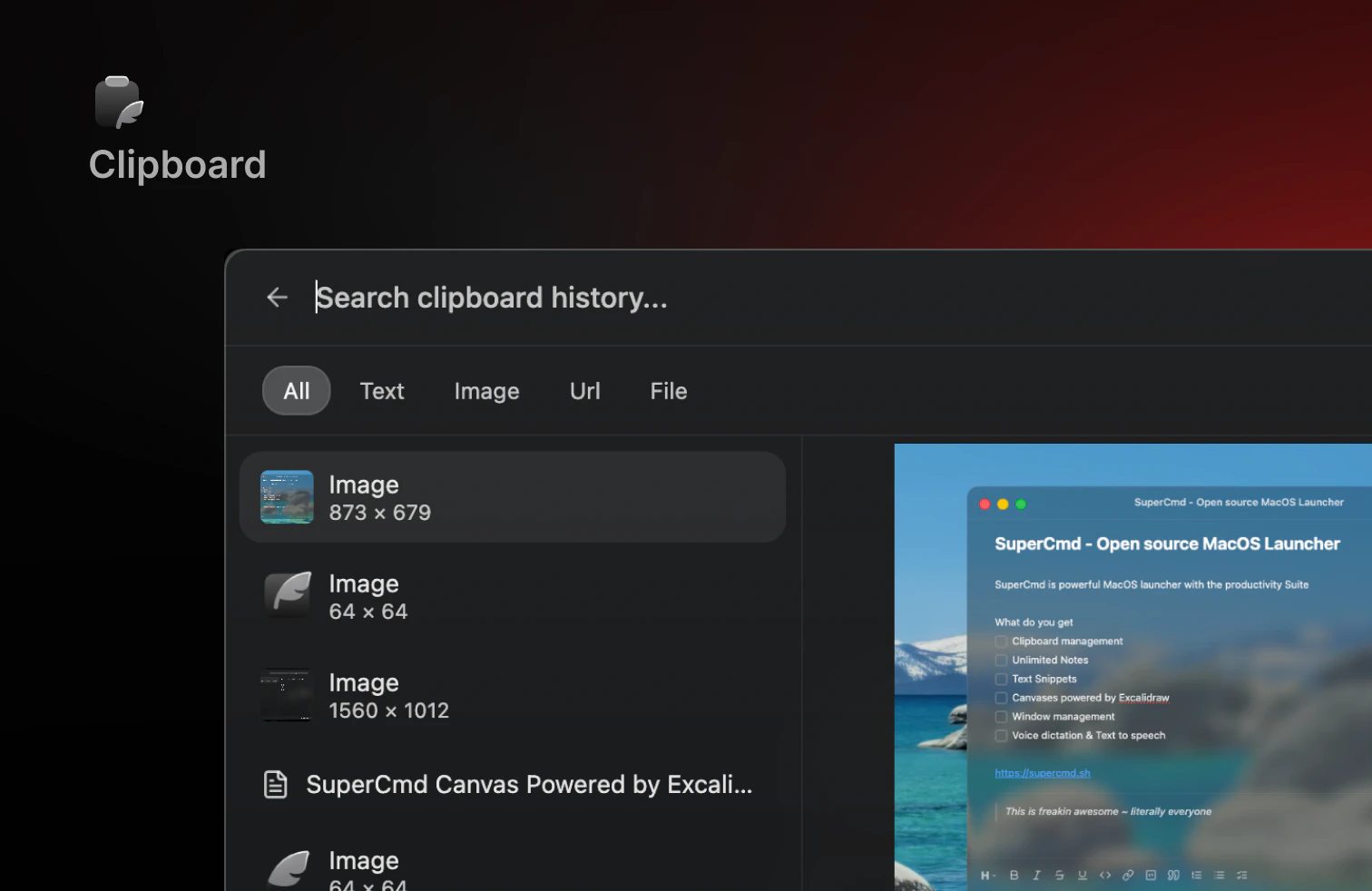Click the back arrow to exit clipboard search
The width and height of the screenshot is (1372, 891).
pyautogui.click(x=277, y=297)
